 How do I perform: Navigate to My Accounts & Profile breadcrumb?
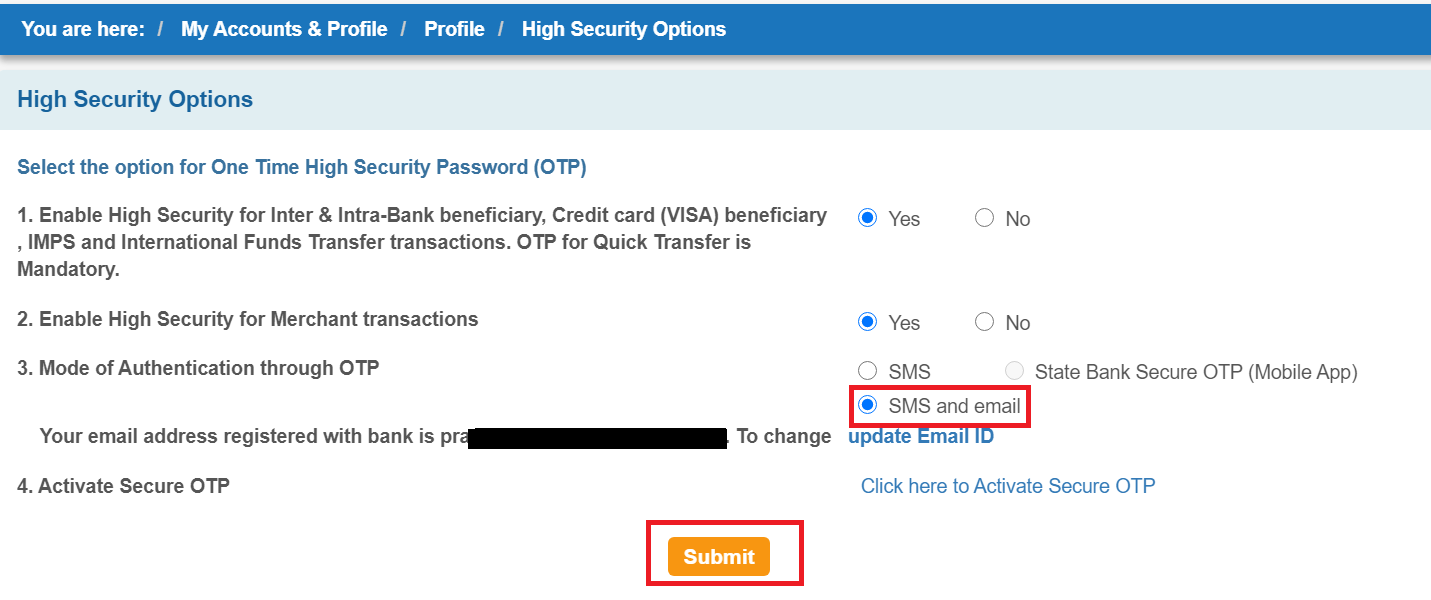pyautogui.click(x=283, y=29)
